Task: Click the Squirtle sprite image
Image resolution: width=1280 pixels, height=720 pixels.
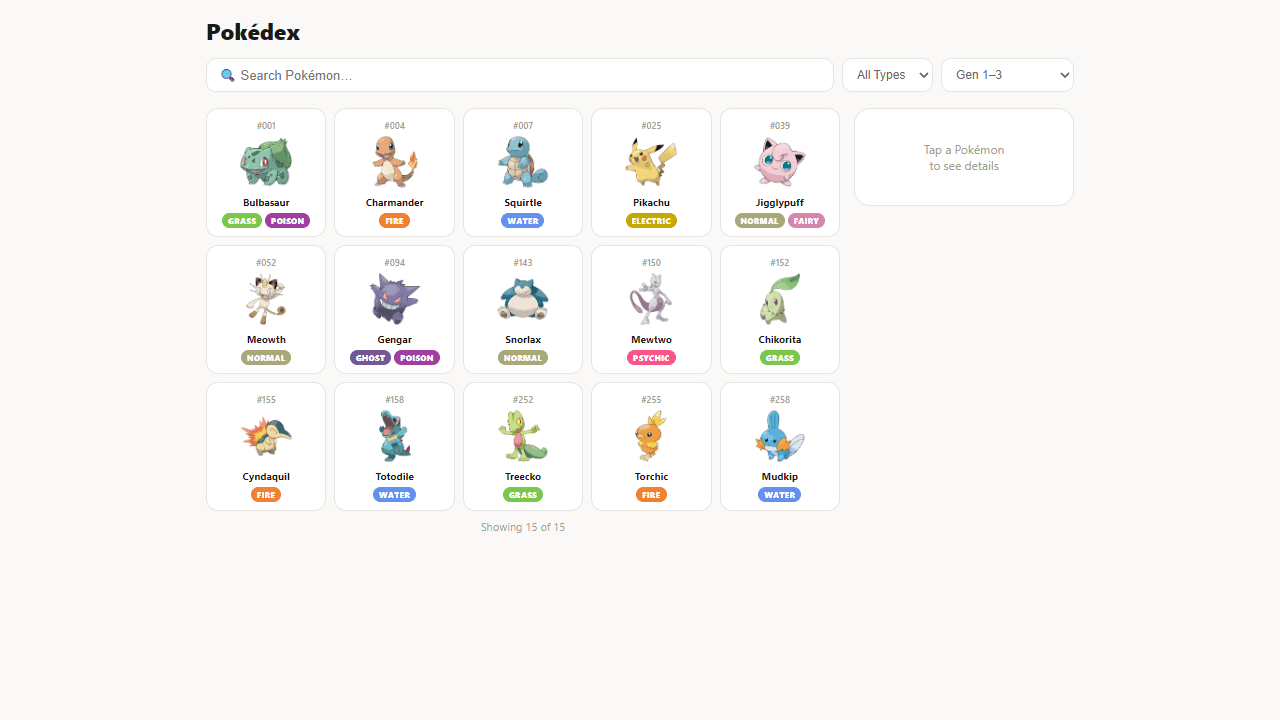Action: [523, 162]
